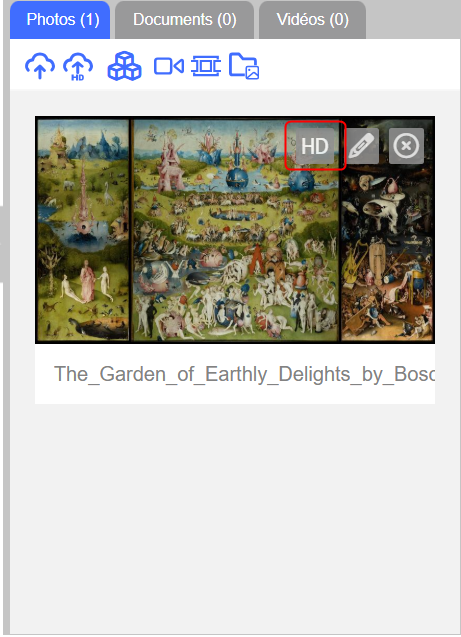The height and width of the screenshot is (637, 461).
Task: Open the 3D cubes model tool
Action: [x=124, y=66]
